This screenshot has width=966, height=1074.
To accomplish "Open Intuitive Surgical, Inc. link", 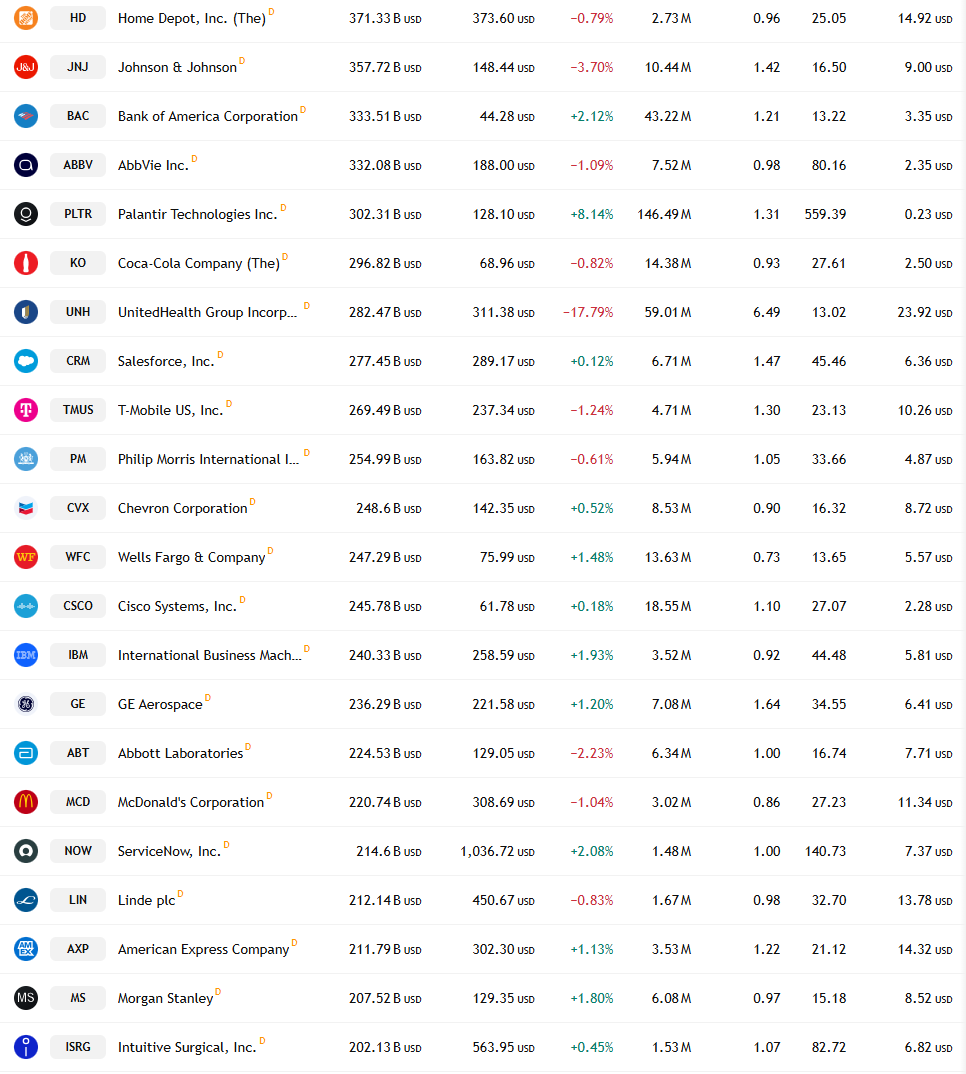I will [187, 1047].
